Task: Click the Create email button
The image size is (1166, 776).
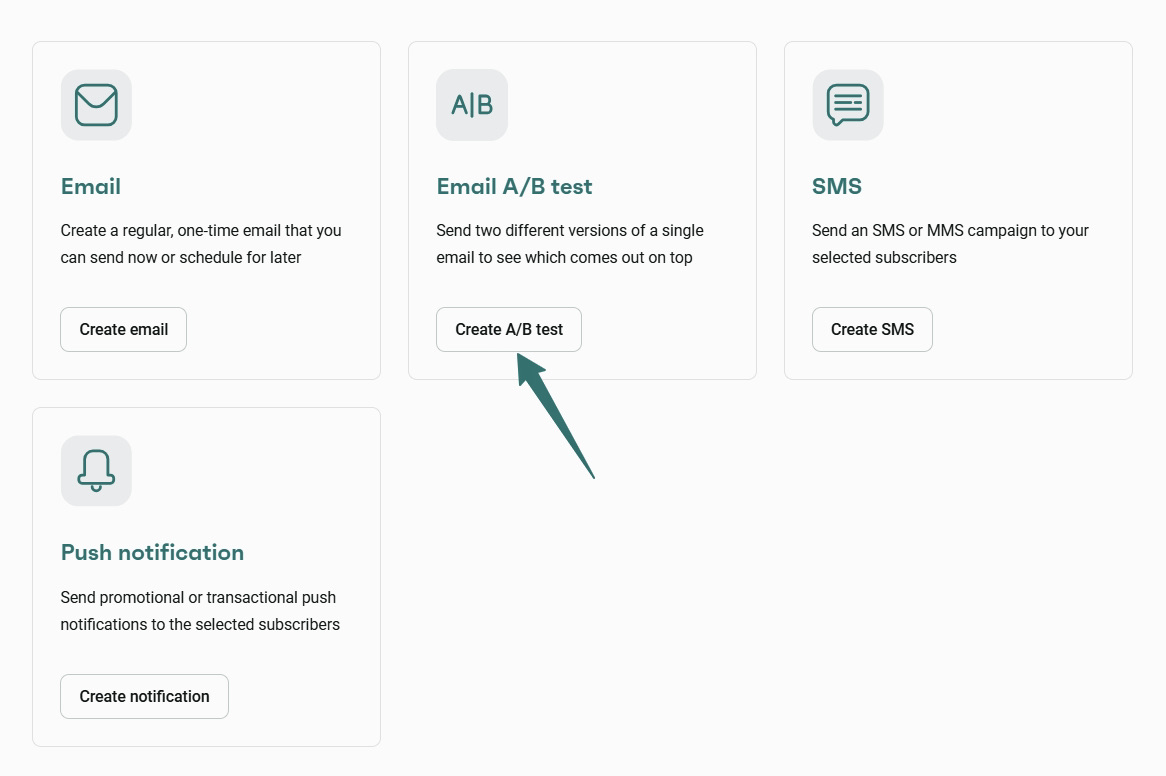Action: coord(123,329)
